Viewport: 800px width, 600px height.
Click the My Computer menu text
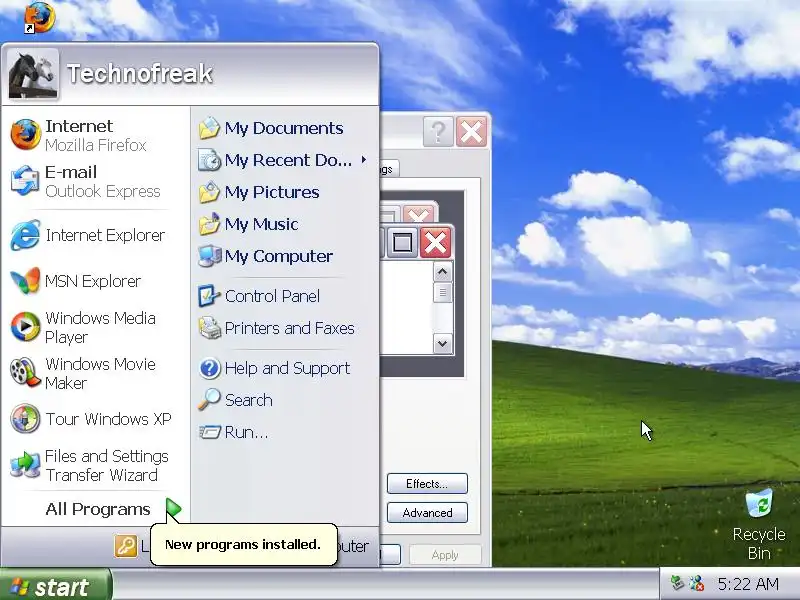coord(279,256)
